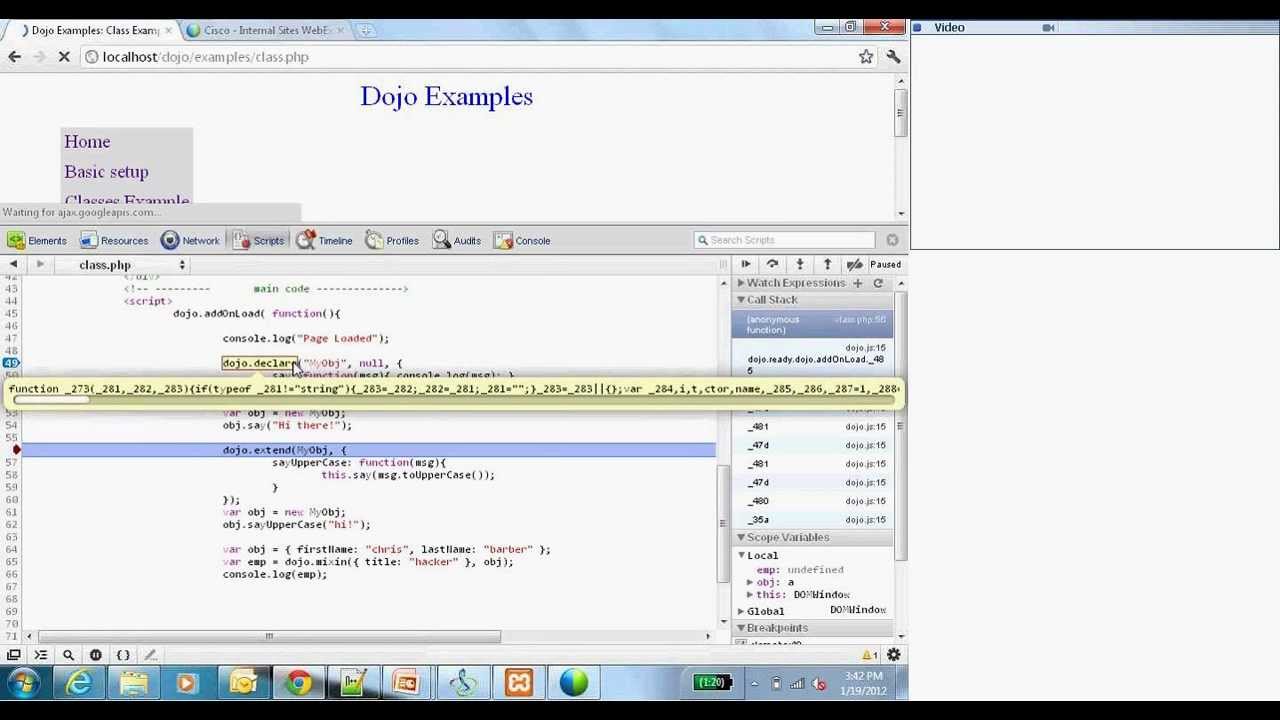Navigate to next script file arrow
The width and height of the screenshot is (1280, 720).
point(40,265)
